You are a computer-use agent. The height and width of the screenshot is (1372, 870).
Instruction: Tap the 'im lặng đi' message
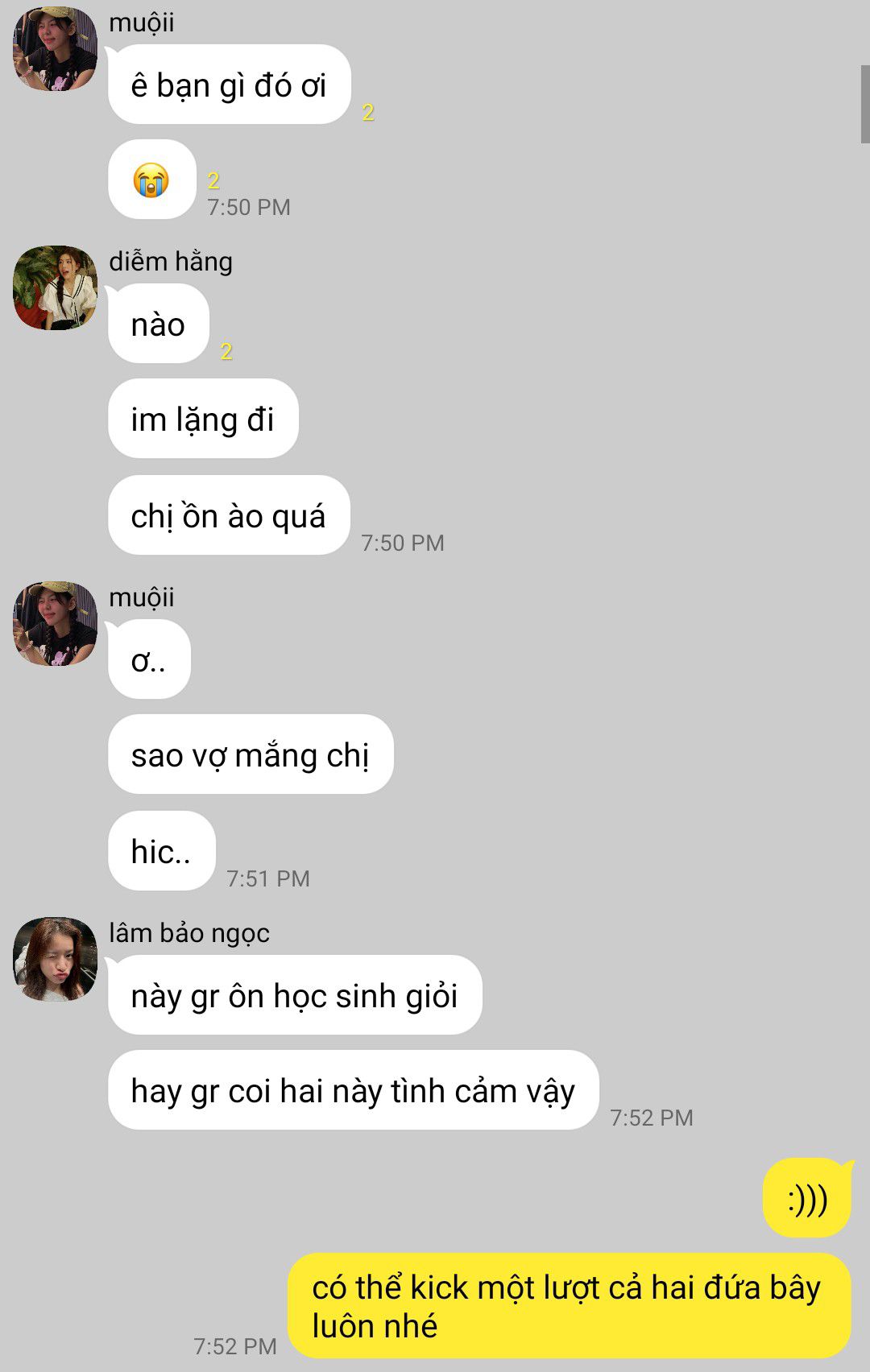[x=203, y=419]
